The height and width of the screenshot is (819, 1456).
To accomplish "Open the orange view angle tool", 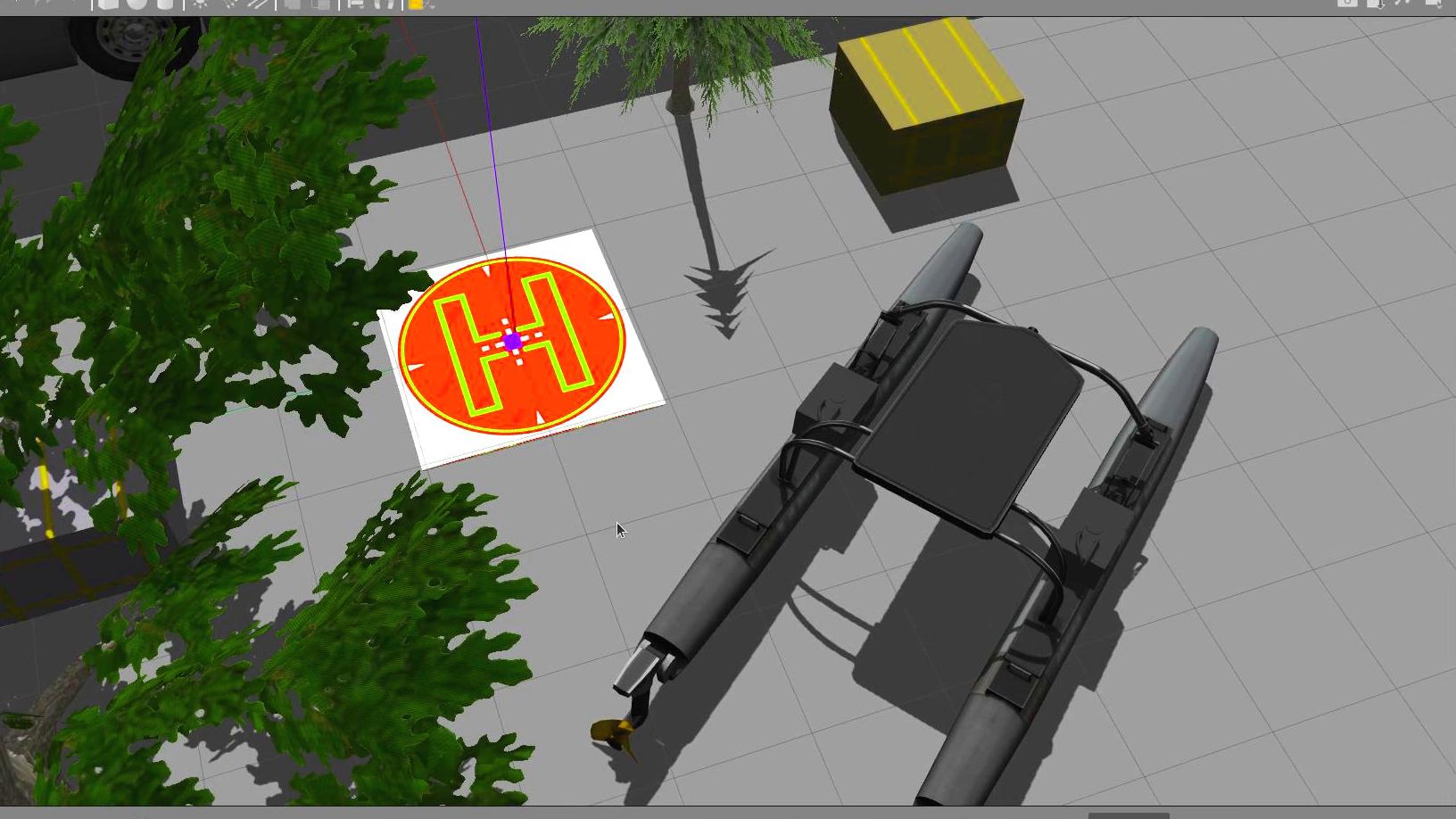I will pos(417,4).
